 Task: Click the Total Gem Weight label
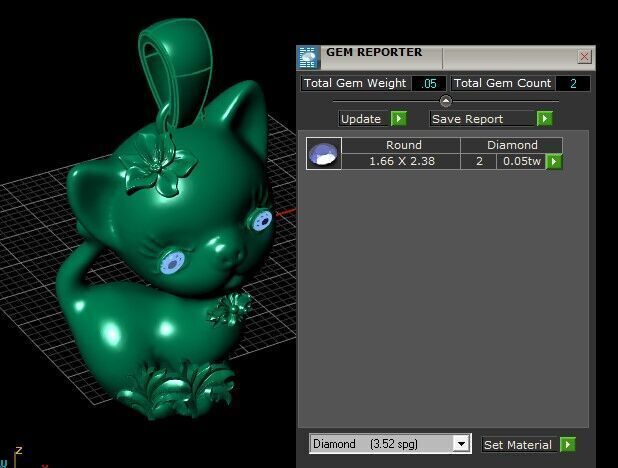click(x=355, y=83)
